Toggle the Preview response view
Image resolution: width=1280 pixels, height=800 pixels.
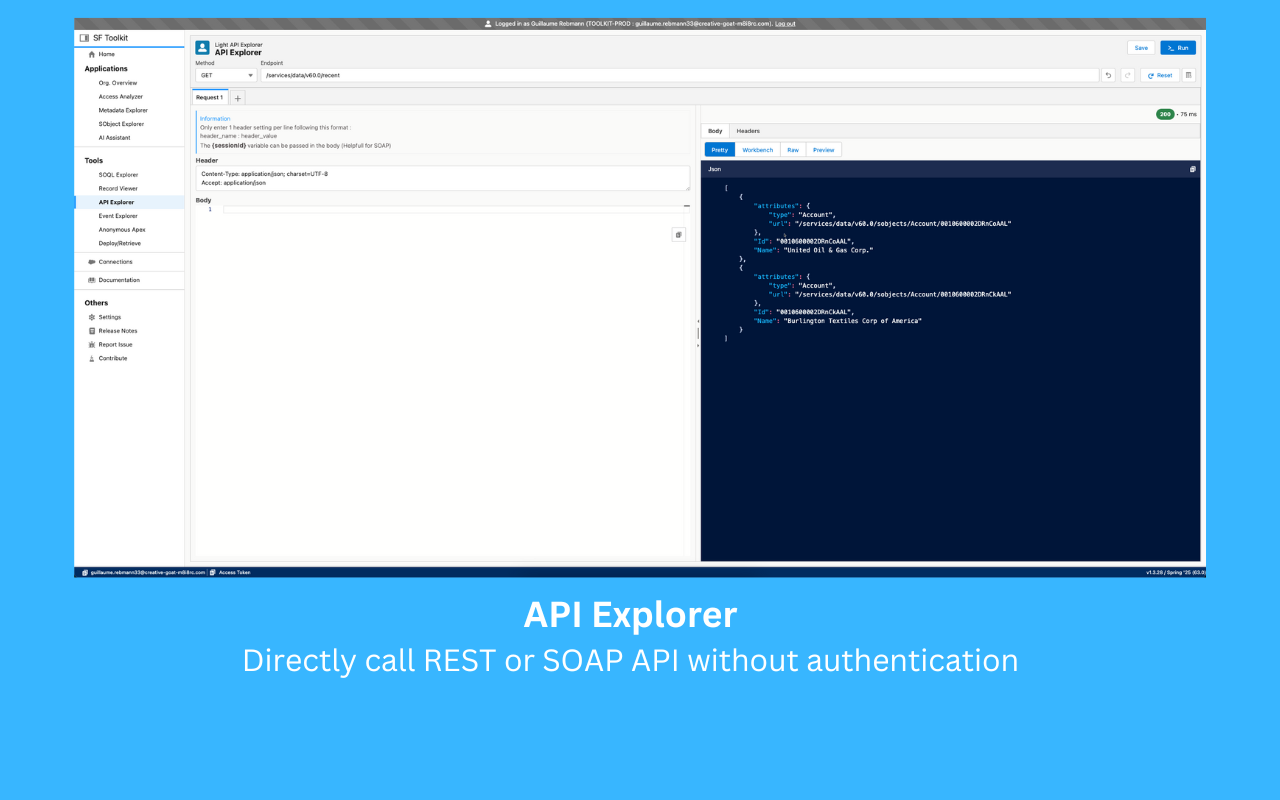[x=823, y=149]
